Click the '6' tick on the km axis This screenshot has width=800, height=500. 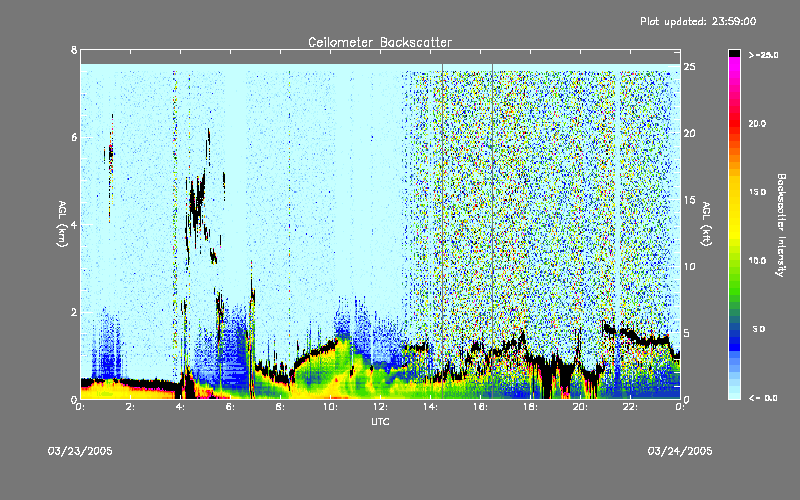(x=74, y=137)
